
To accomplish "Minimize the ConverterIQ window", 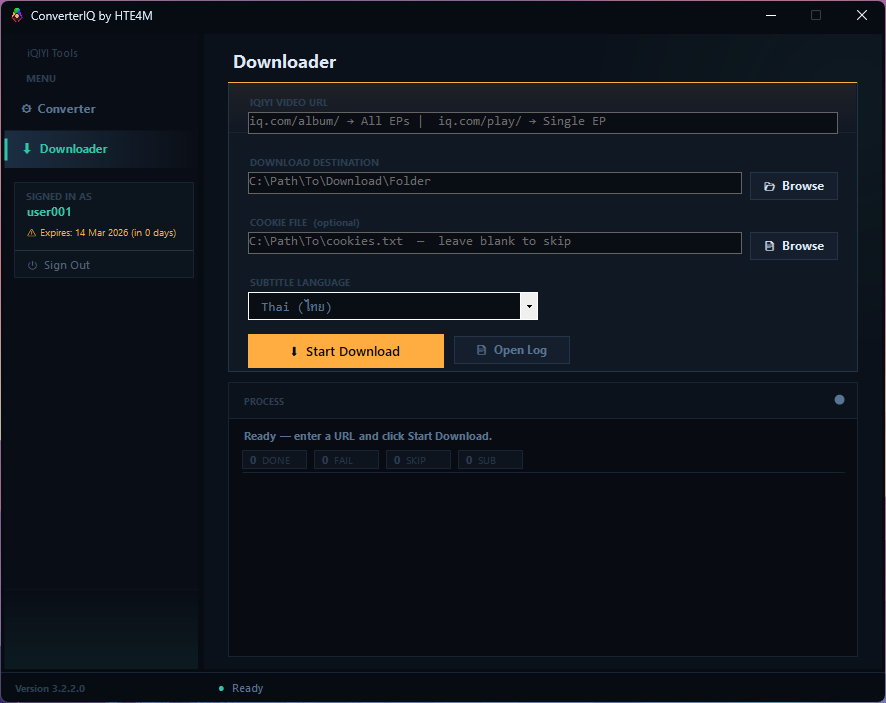I will click(771, 15).
